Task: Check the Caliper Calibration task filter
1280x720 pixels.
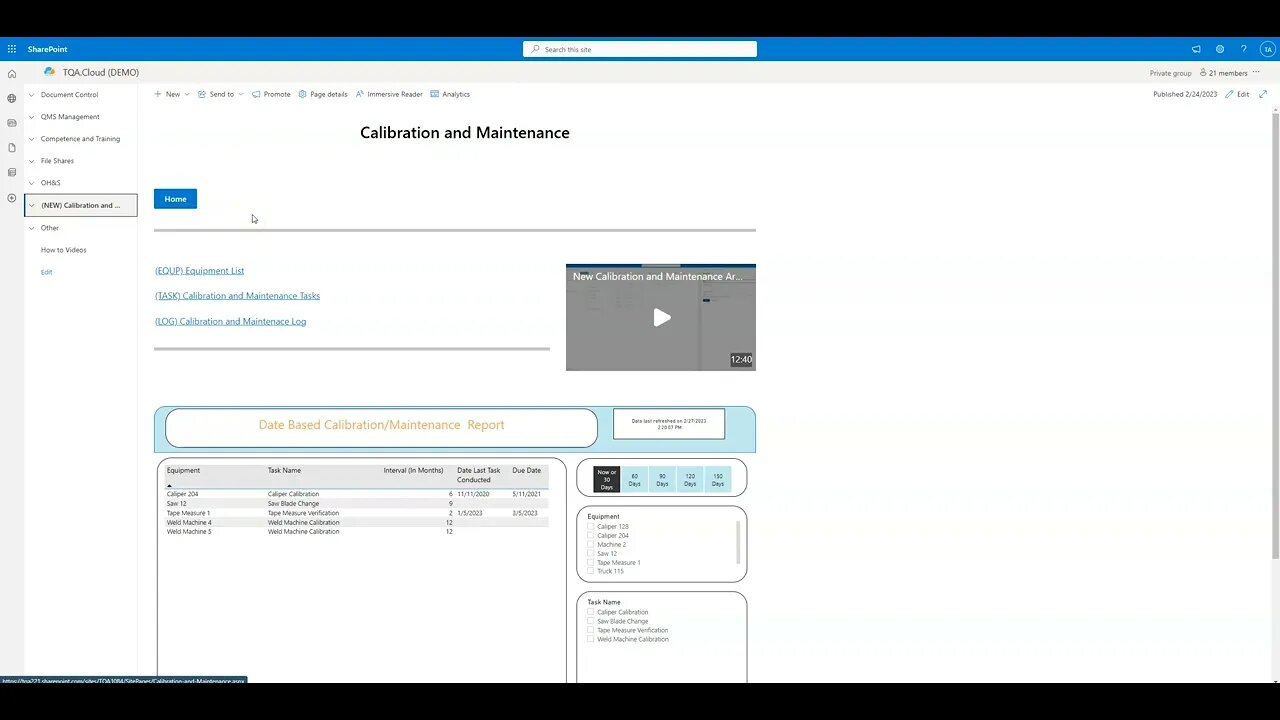Action: pos(591,612)
